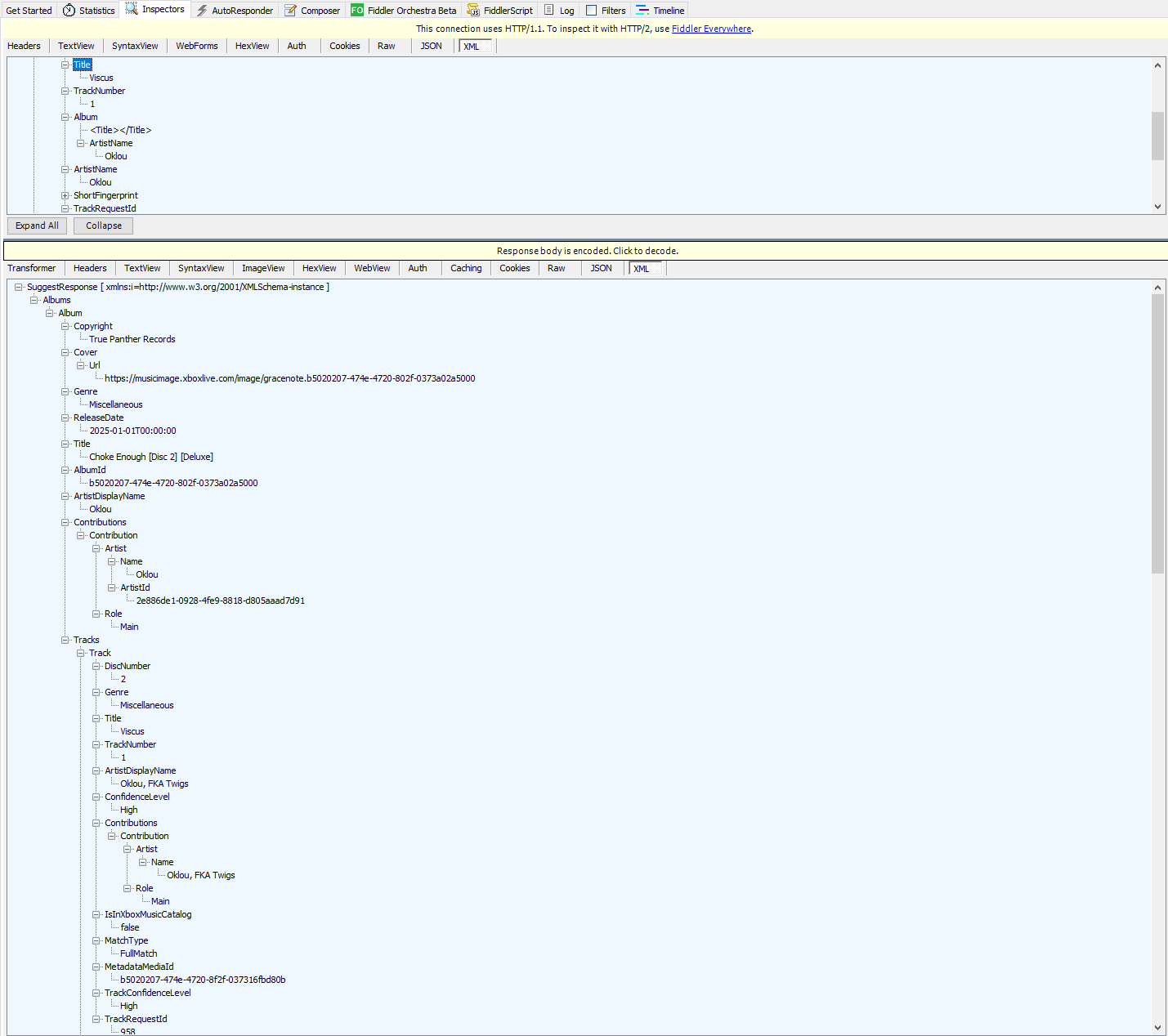Collapse the ReleaseDate node
1168x1036 pixels.
point(65,418)
